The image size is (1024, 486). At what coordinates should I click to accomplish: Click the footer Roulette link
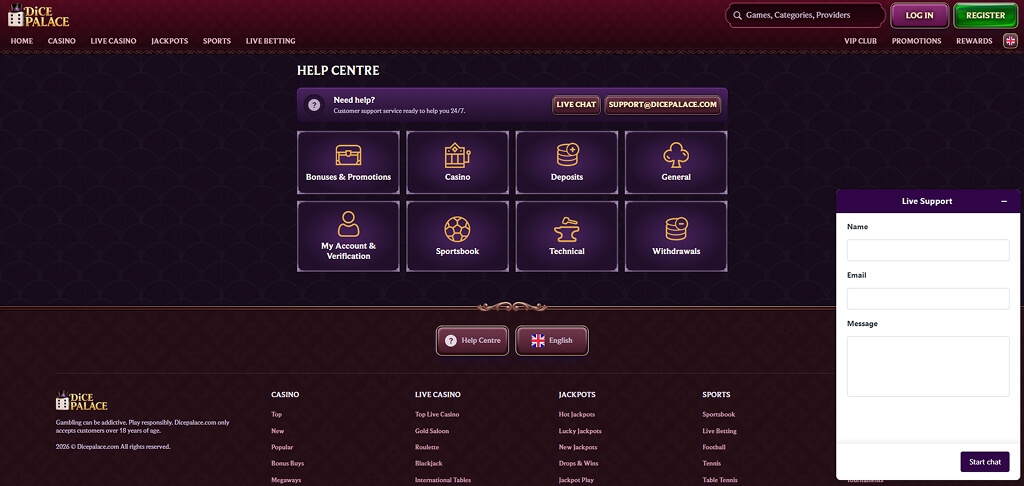pos(426,447)
